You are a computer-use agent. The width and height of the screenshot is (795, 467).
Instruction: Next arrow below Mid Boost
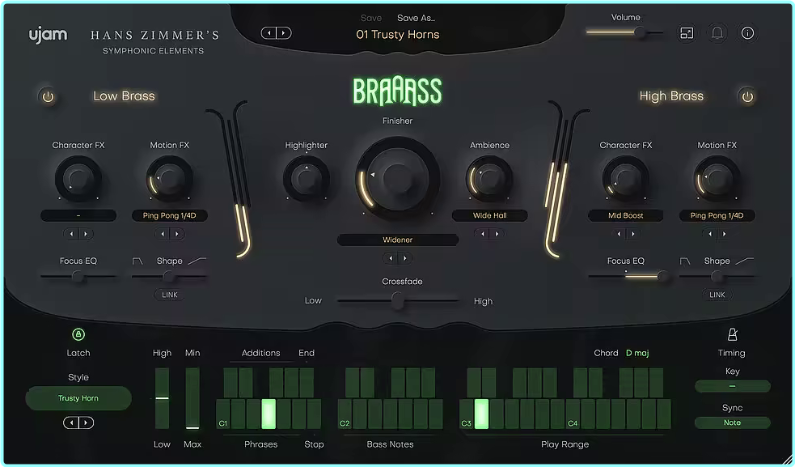[633, 234]
